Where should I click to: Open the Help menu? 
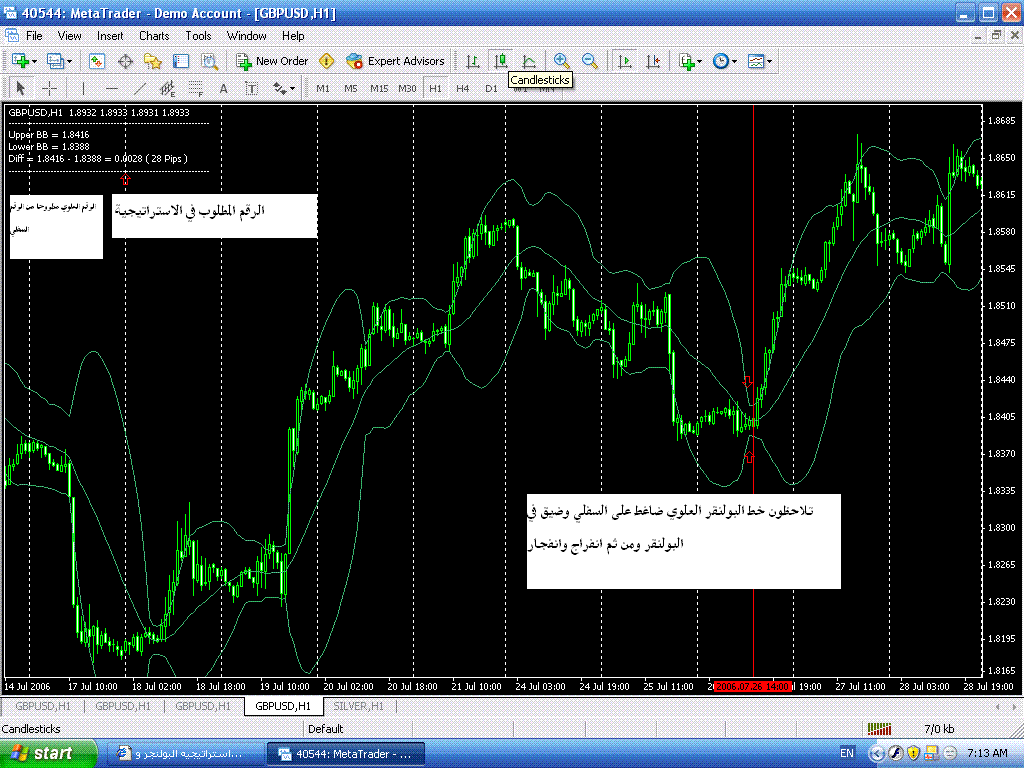[293, 36]
